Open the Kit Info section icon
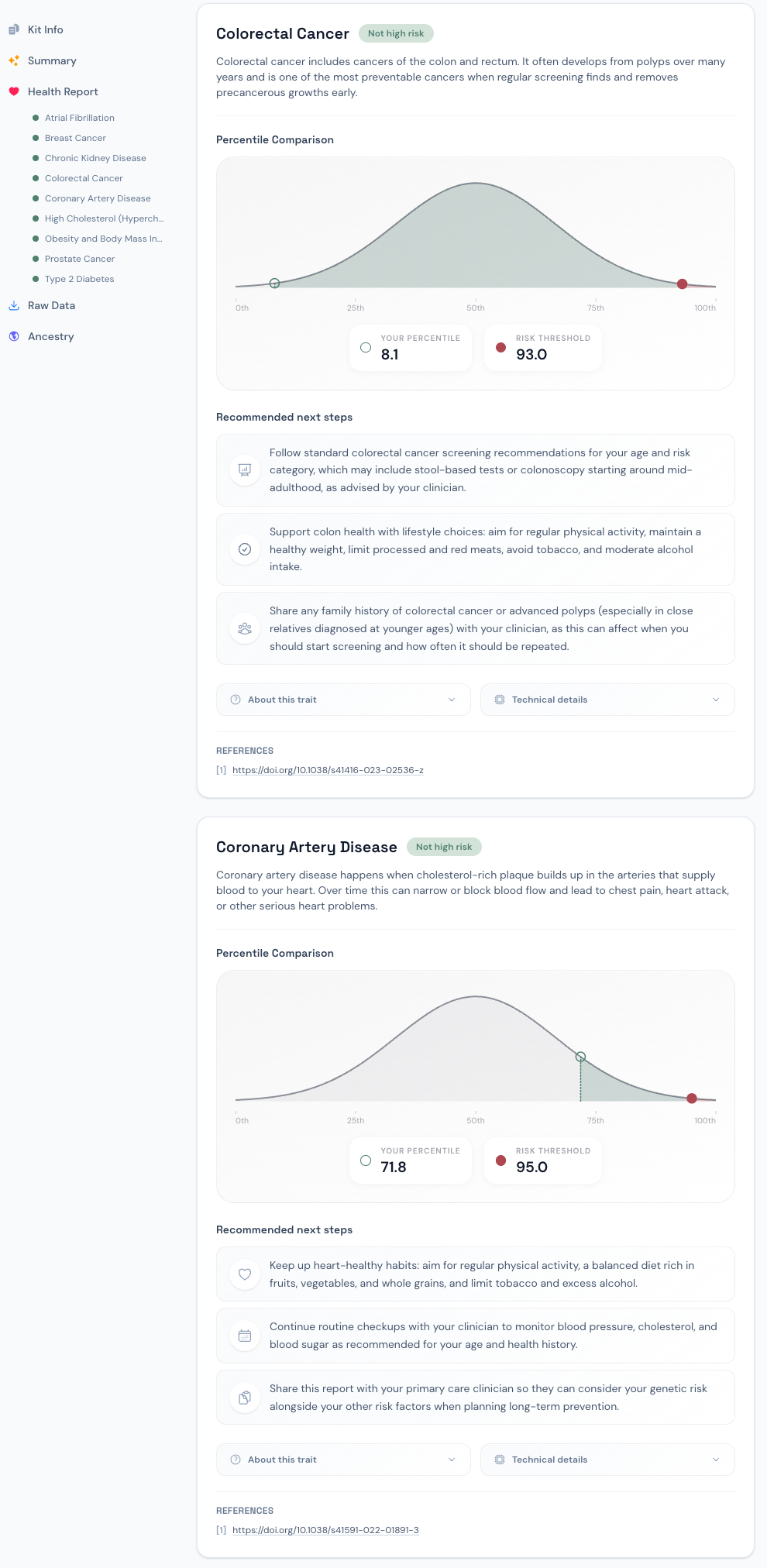Image resolution: width=767 pixels, height=1568 pixels. click(14, 29)
